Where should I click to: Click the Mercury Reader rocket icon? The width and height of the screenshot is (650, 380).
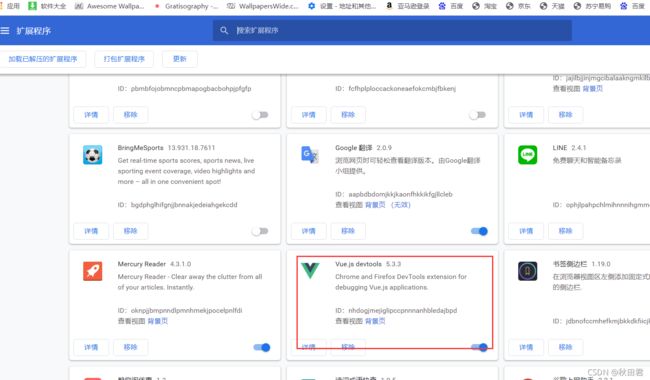[x=92, y=271]
